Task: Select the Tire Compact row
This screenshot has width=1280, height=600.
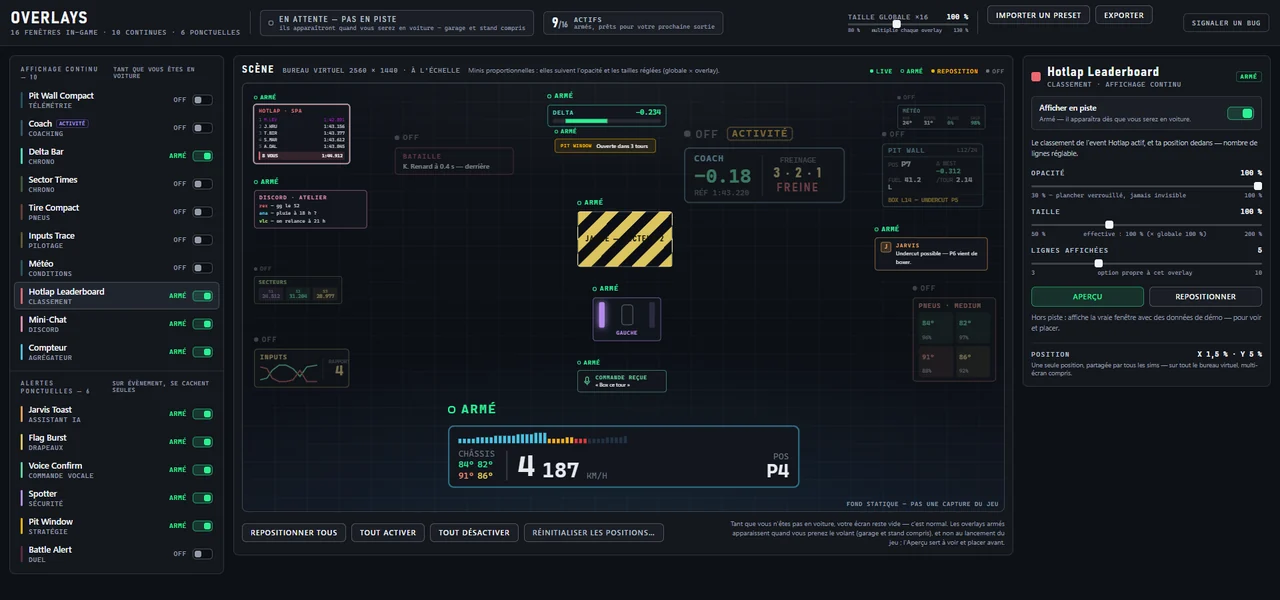Action: (x=117, y=212)
